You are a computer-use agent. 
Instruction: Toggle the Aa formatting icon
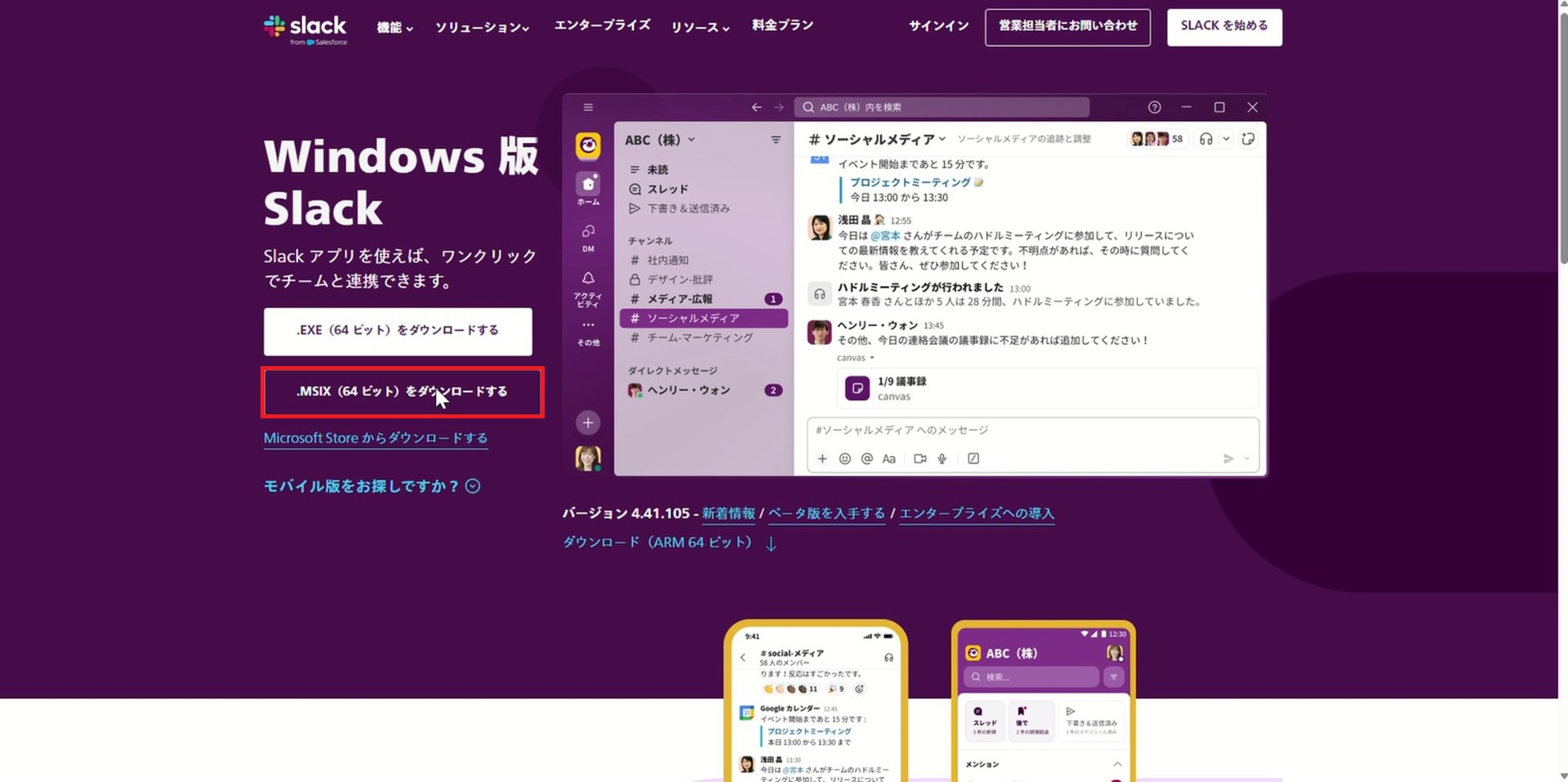889,458
